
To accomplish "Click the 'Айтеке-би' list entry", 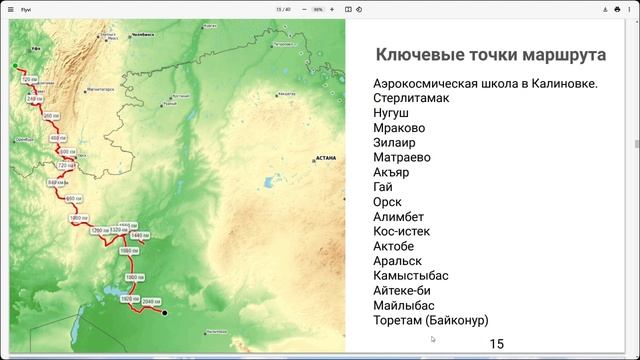I will coord(402,291).
